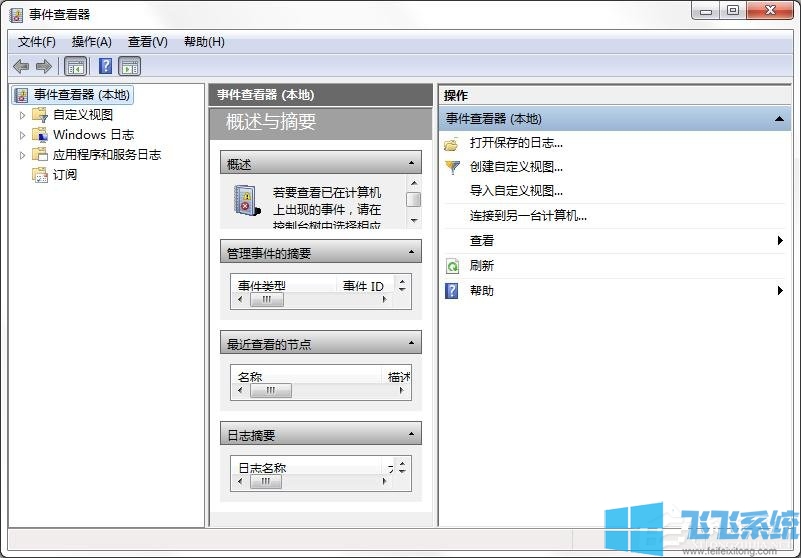Expand 应用程序和服务日志 tree node
The width and height of the screenshot is (801, 558).
pyautogui.click(x=23, y=155)
